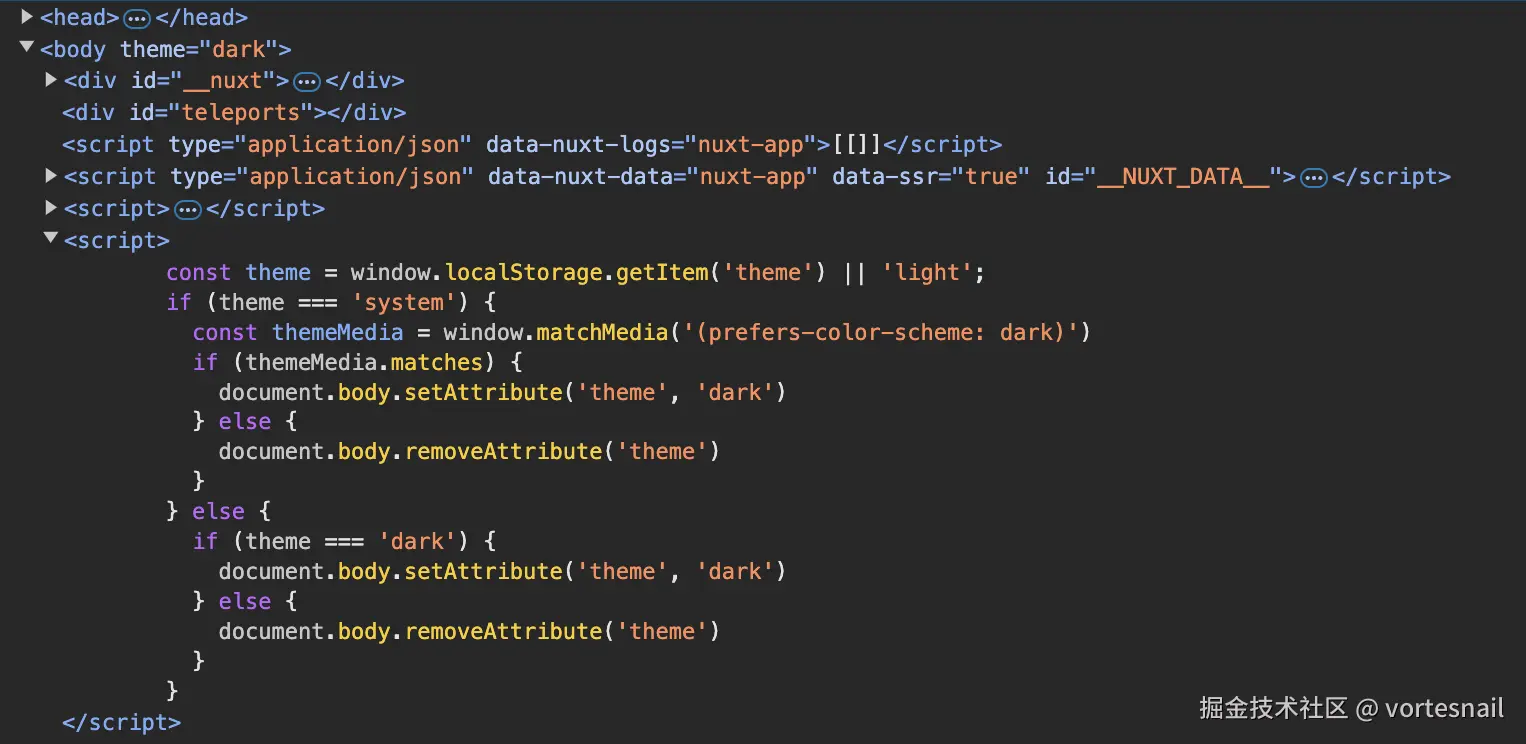Screen dimensions: 1526x744
Task: Click the opening <head> tag text
Action: pos(80,17)
